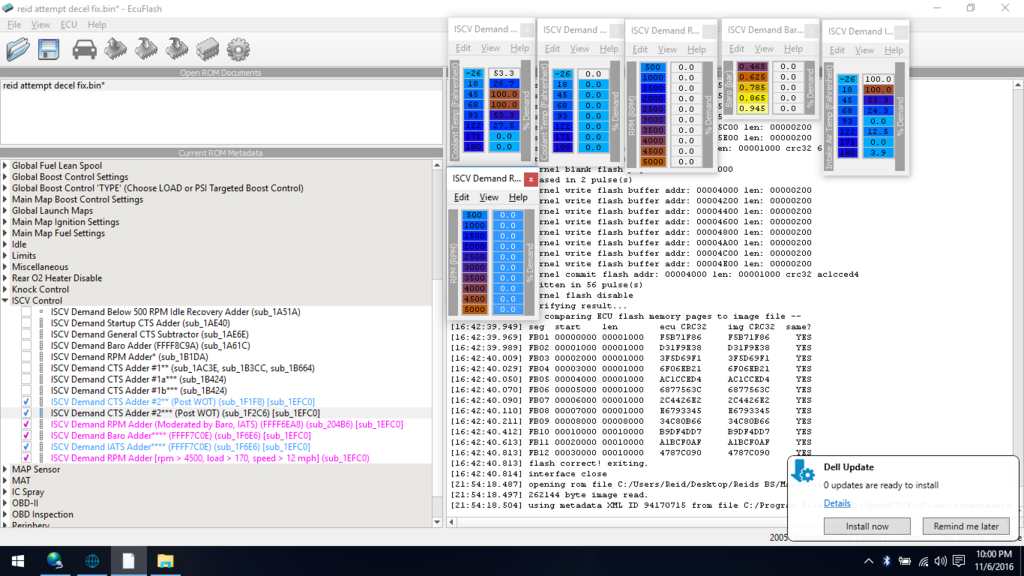
Task: Collapse the ISCV Control category
Action: click(5, 301)
